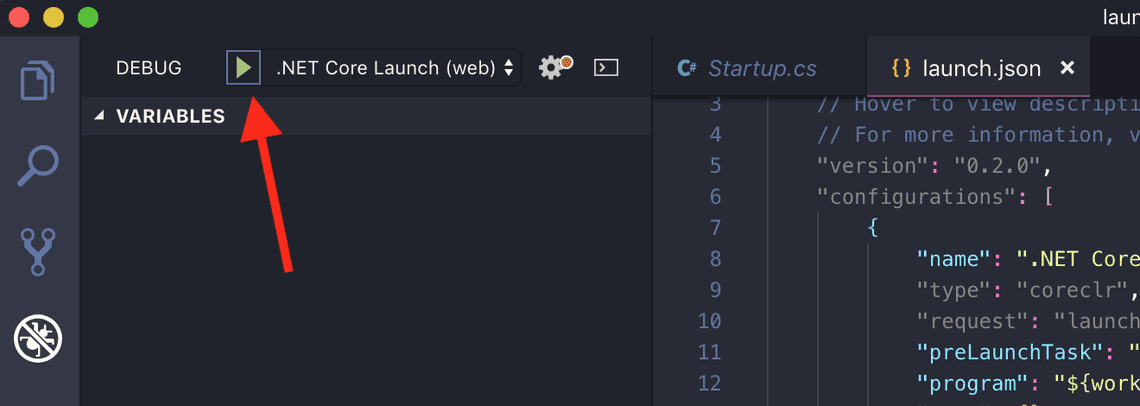This screenshot has height=406, width=1140.
Task: Minimize the window with the yellow button
Action: pos(53,17)
